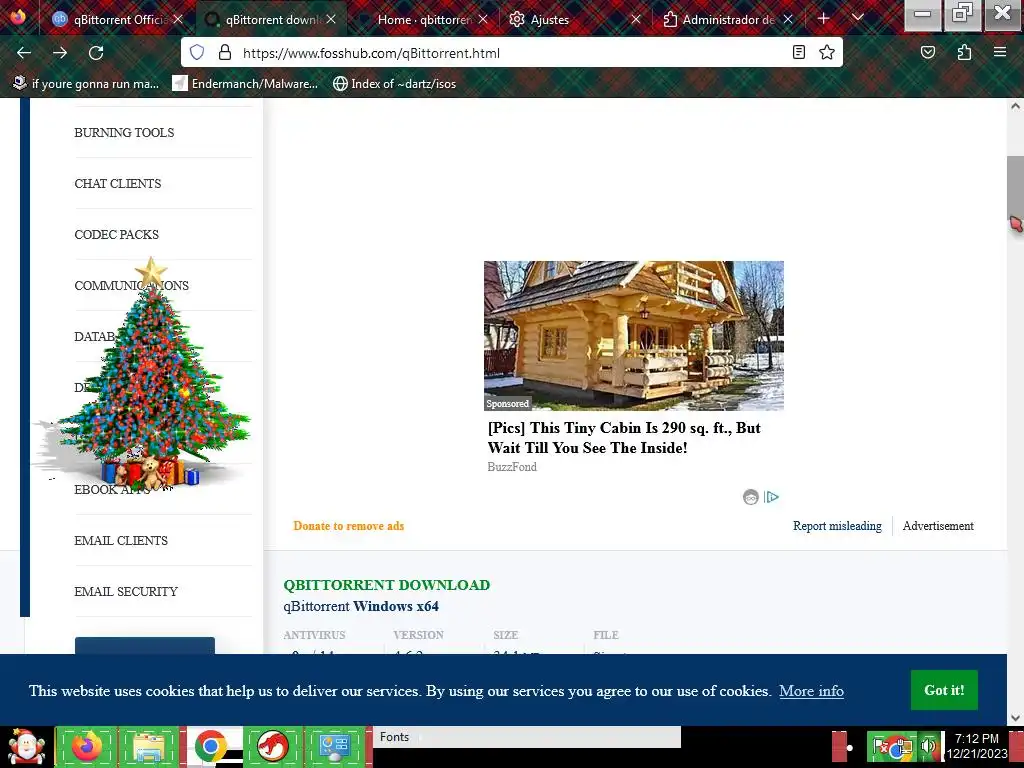Click the QBITTORRENT DOWNLOAD heading
Image resolution: width=1024 pixels, height=768 pixels.
click(387, 585)
